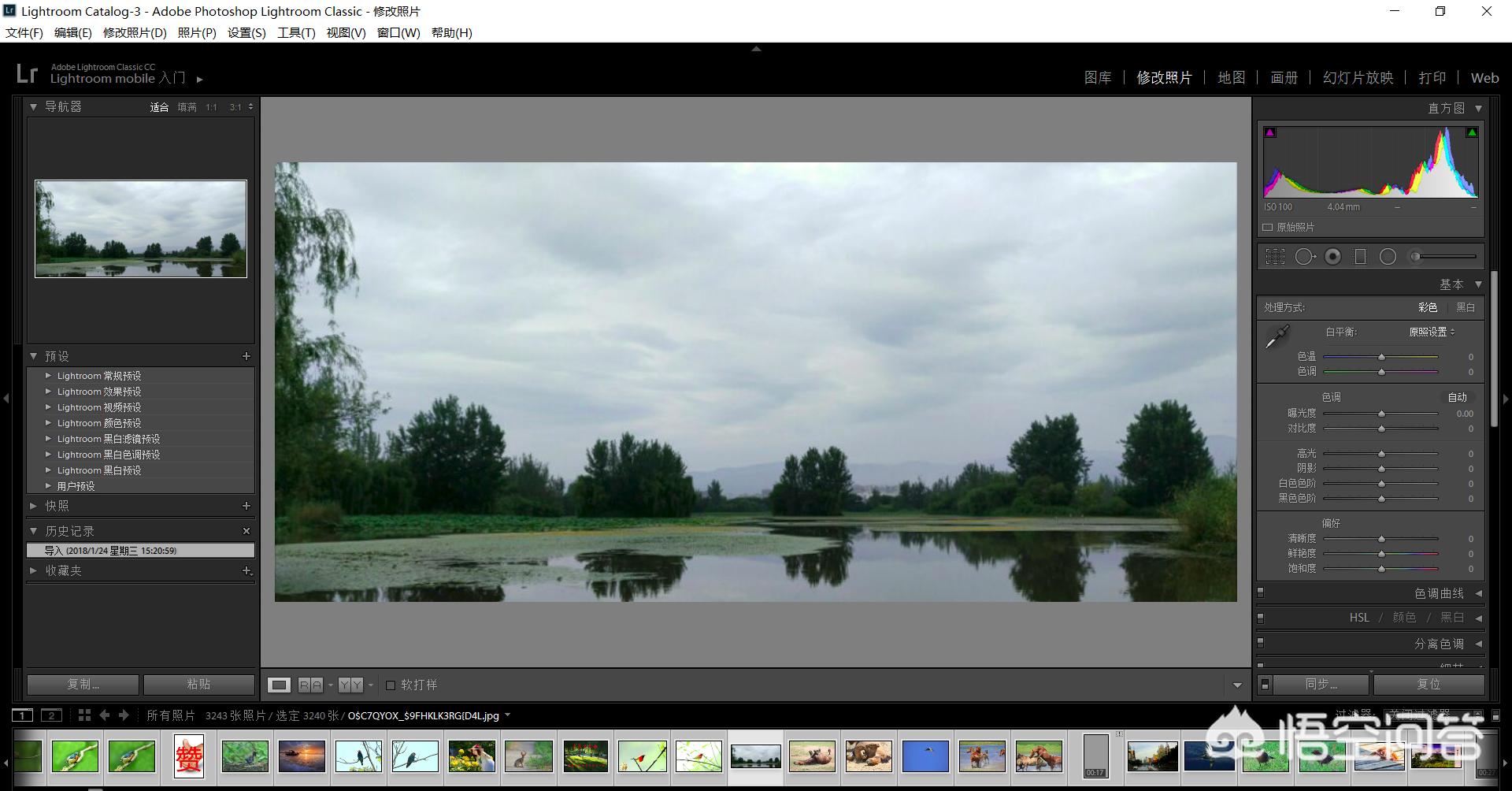Viewport: 1512px width, 791px height.
Task: Go forward with filmstrip right arrow
Action: pyautogui.click(x=124, y=715)
